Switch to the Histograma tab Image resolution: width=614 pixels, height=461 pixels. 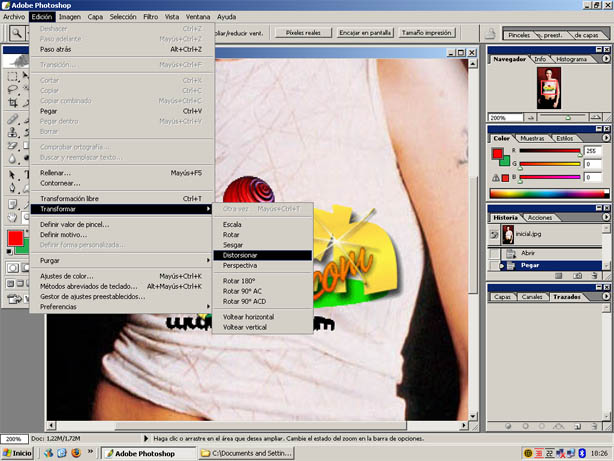[x=572, y=59]
